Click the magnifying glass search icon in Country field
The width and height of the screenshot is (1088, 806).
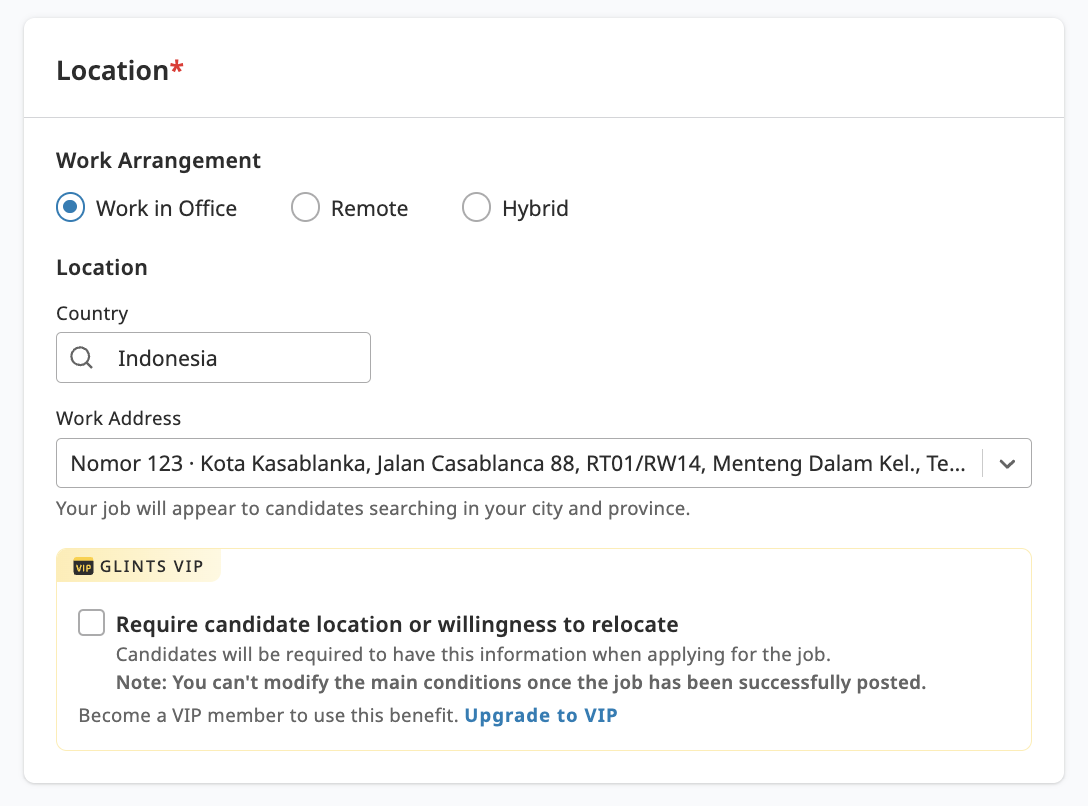pos(81,357)
